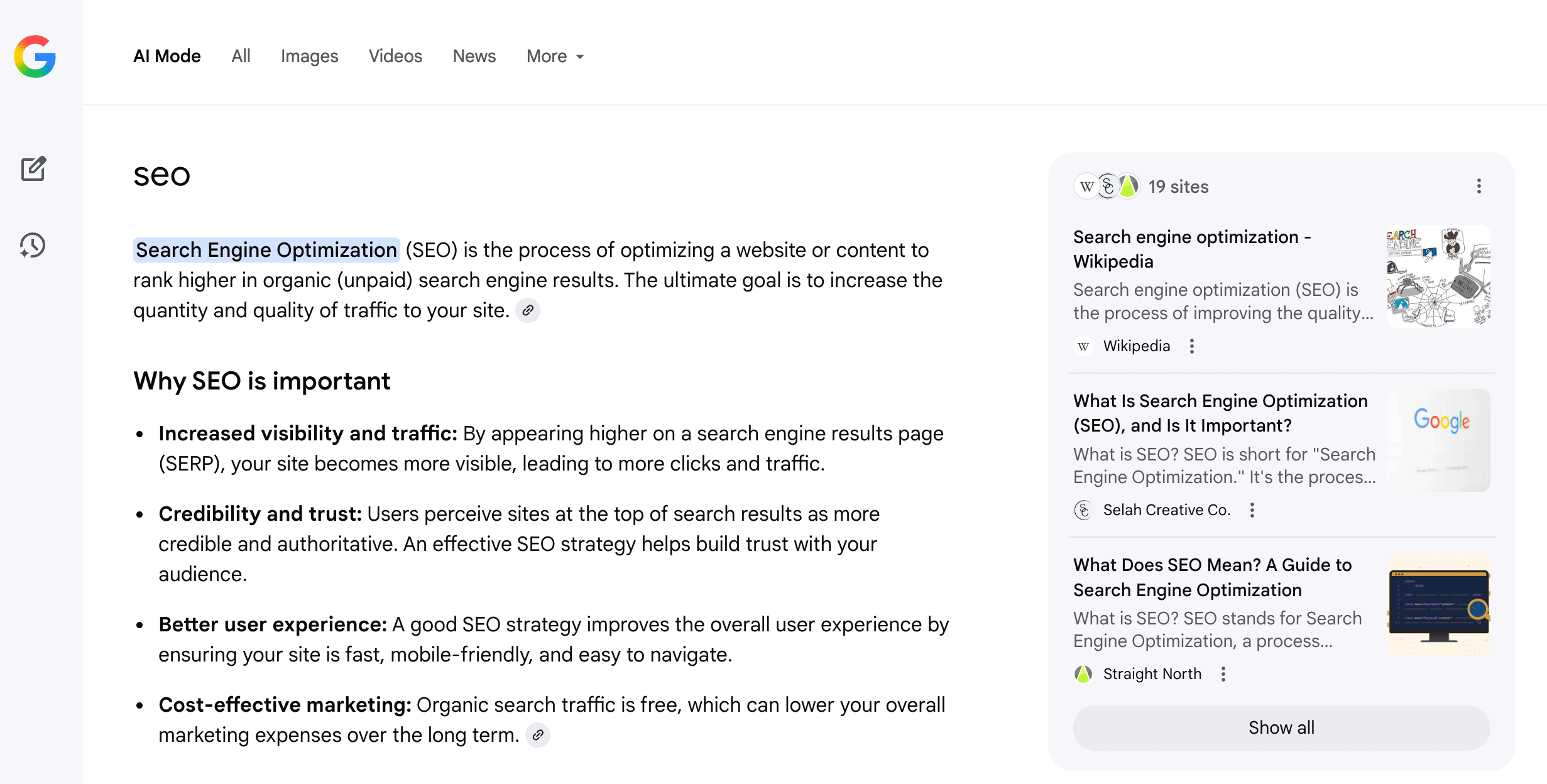Click link icon after first paragraph
The image size is (1547, 784).
coord(528,310)
